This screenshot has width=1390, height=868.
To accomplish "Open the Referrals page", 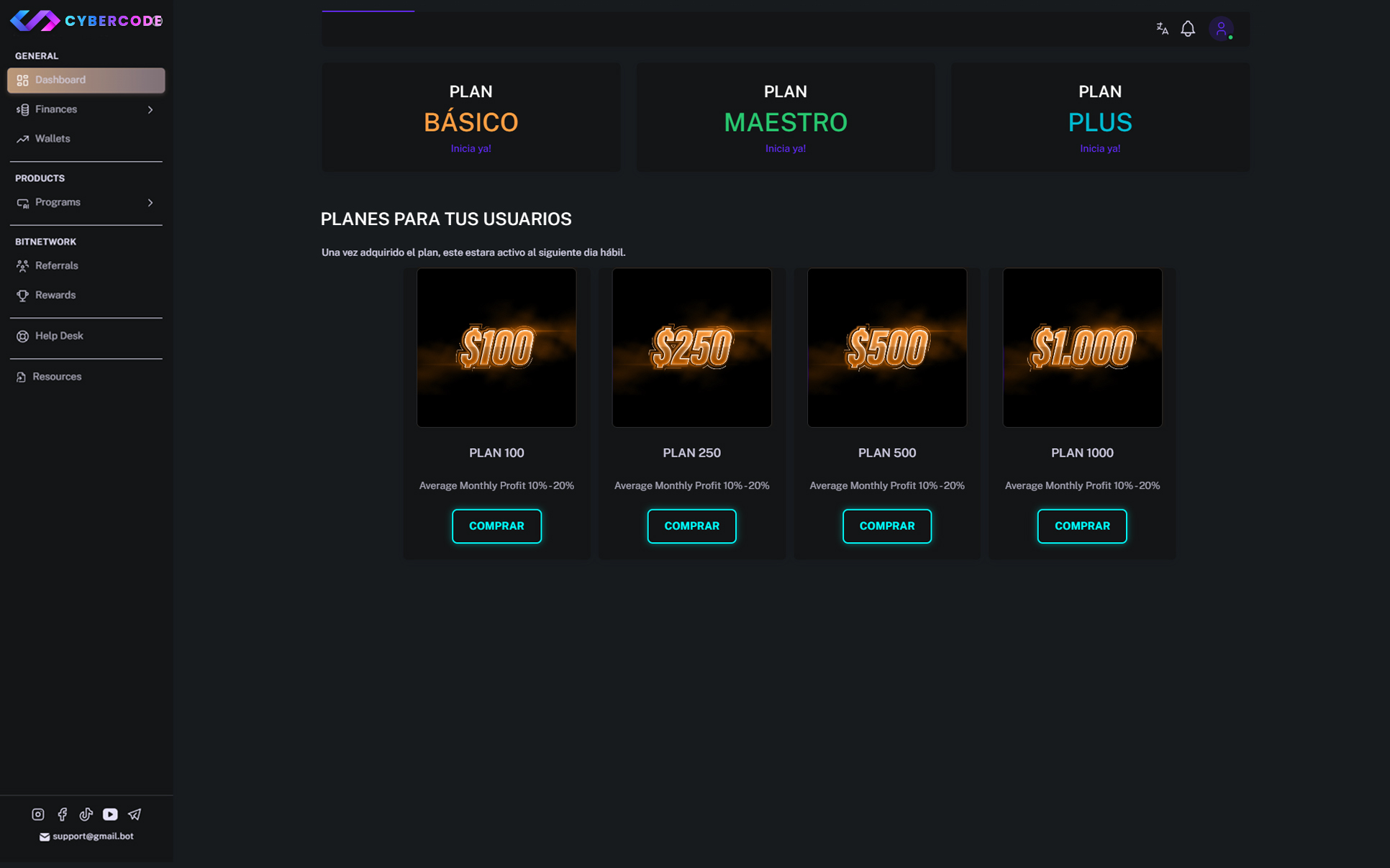I will pyautogui.click(x=56, y=266).
